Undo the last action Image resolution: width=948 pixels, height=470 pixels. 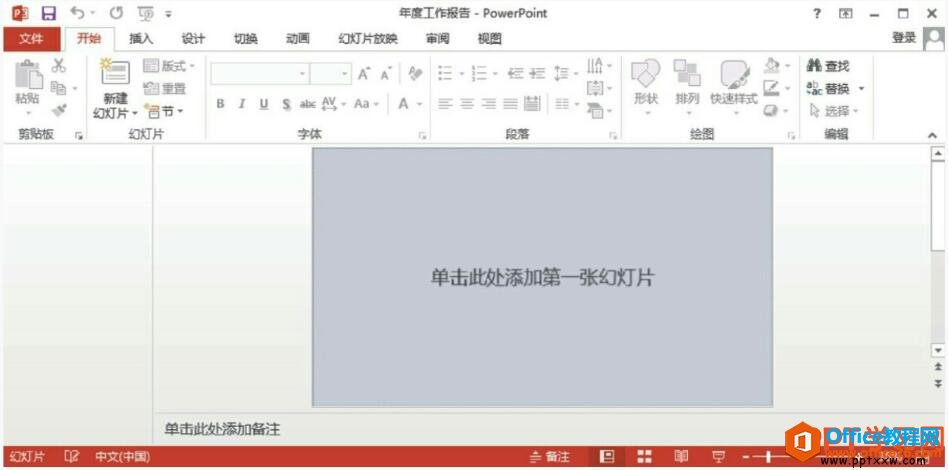click(77, 13)
